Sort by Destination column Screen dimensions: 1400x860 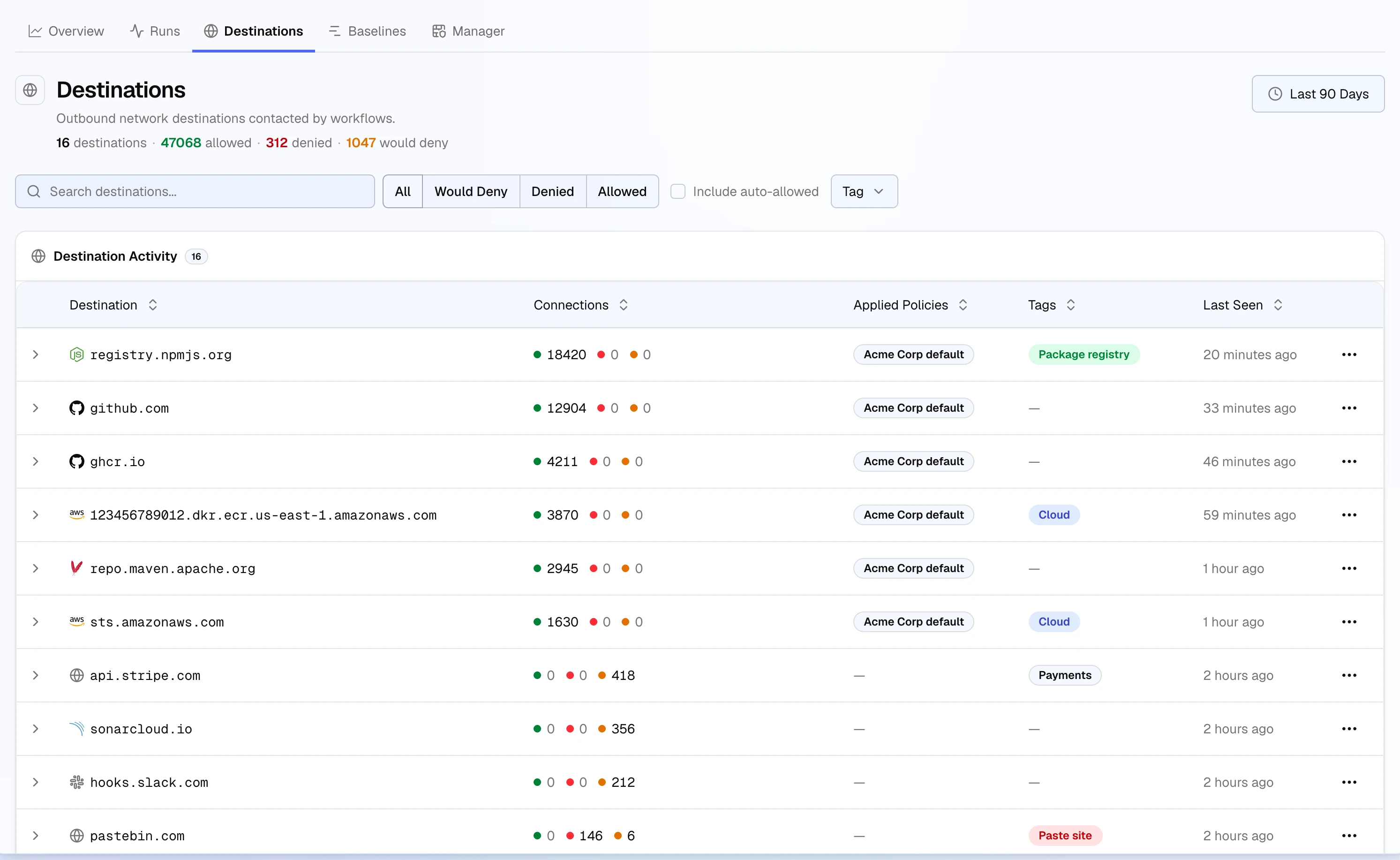[113, 305]
